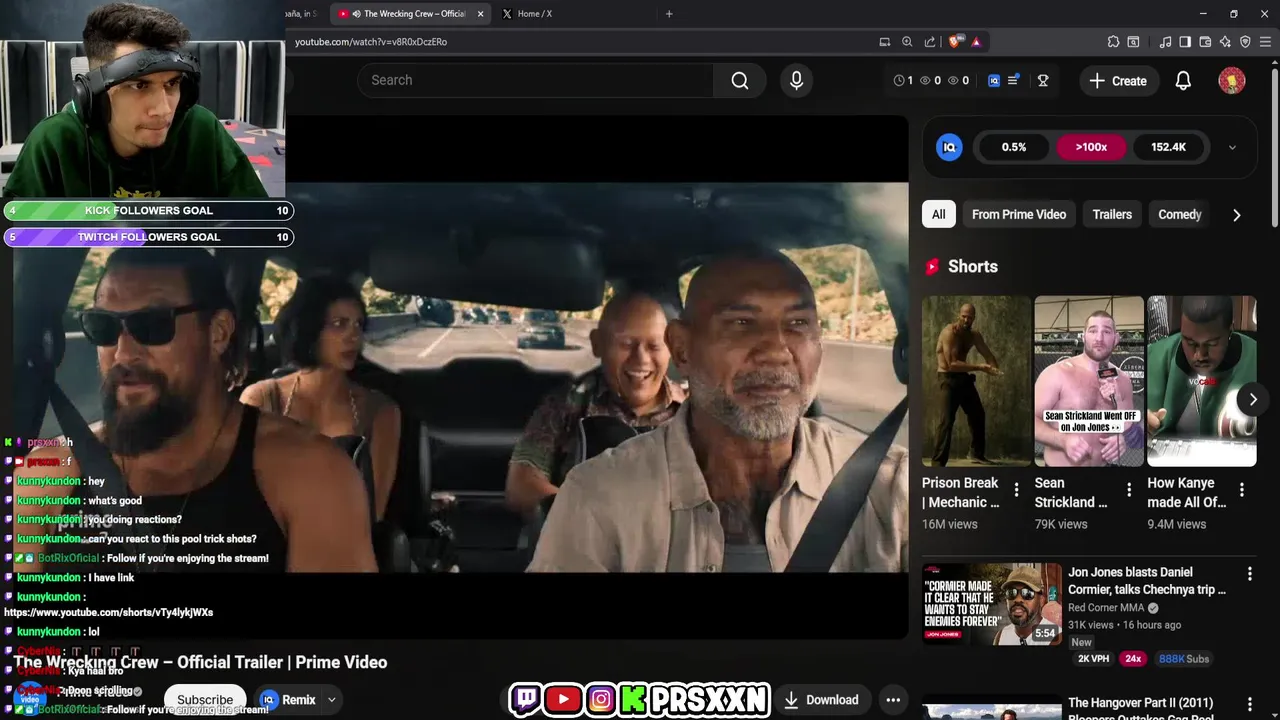
Task: Click the Remix button
Action: point(289,700)
